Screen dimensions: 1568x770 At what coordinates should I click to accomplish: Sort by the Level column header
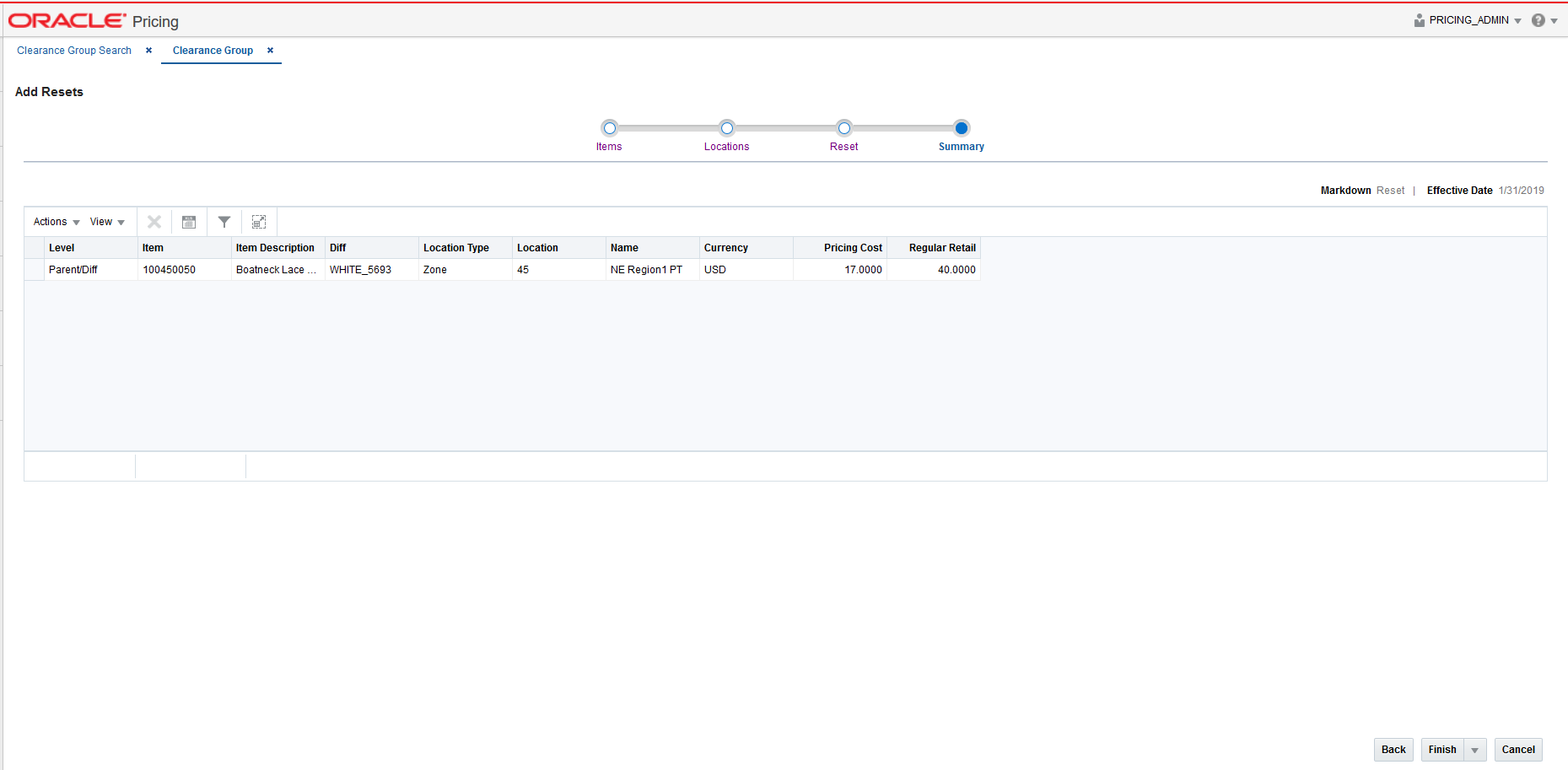click(x=91, y=248)
